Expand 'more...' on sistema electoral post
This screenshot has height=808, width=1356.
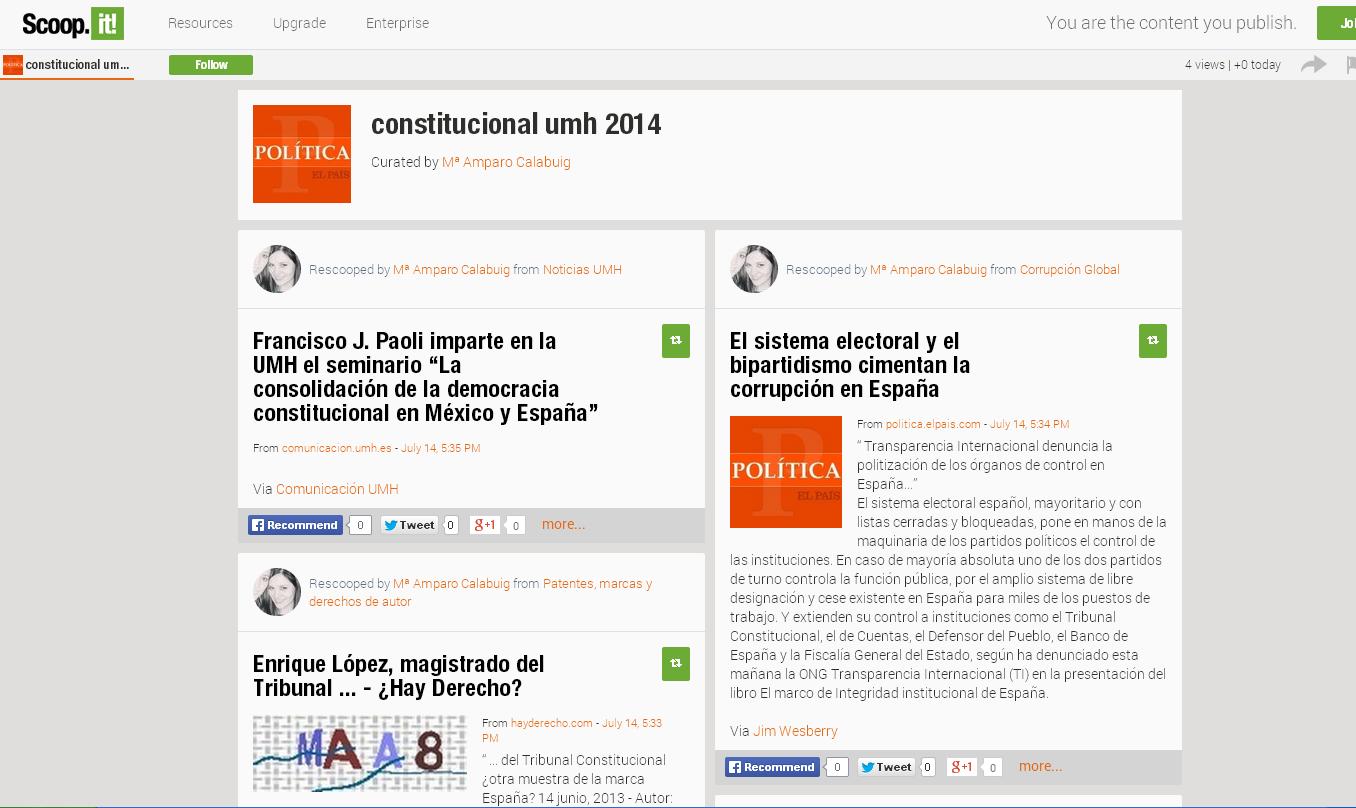coord(1040,766)
